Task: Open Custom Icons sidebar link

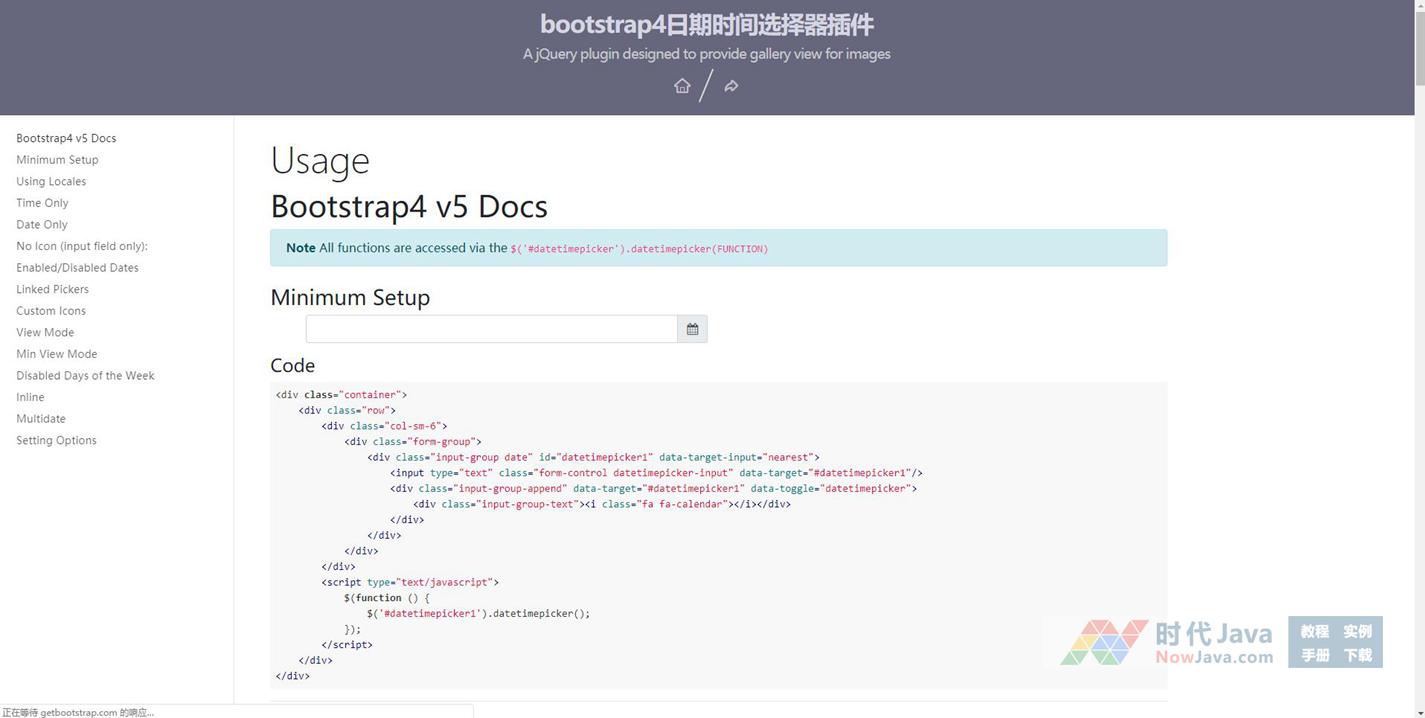Action: point(51,311)
